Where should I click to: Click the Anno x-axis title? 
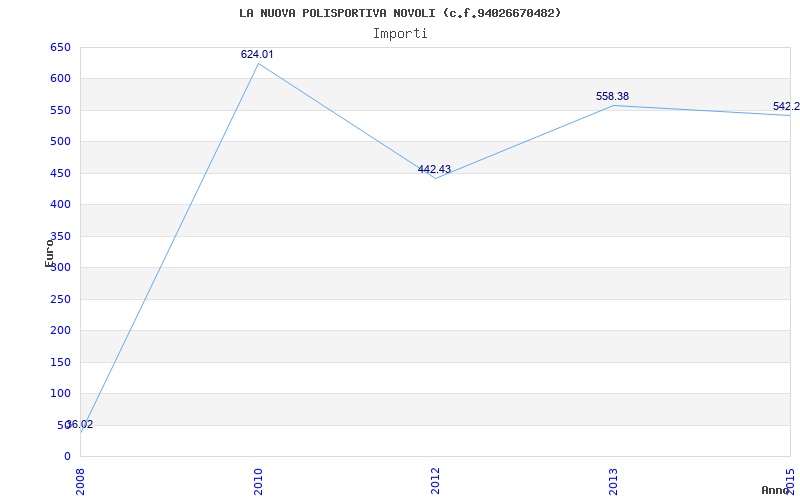click(775, 490)
